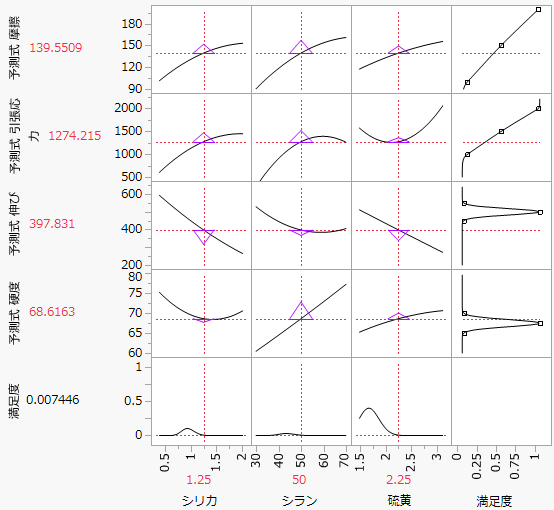Viewport: 554px width, 510px height.
Task: Click the 満足度 column label at bottom
Action: (x=494, y=501)
